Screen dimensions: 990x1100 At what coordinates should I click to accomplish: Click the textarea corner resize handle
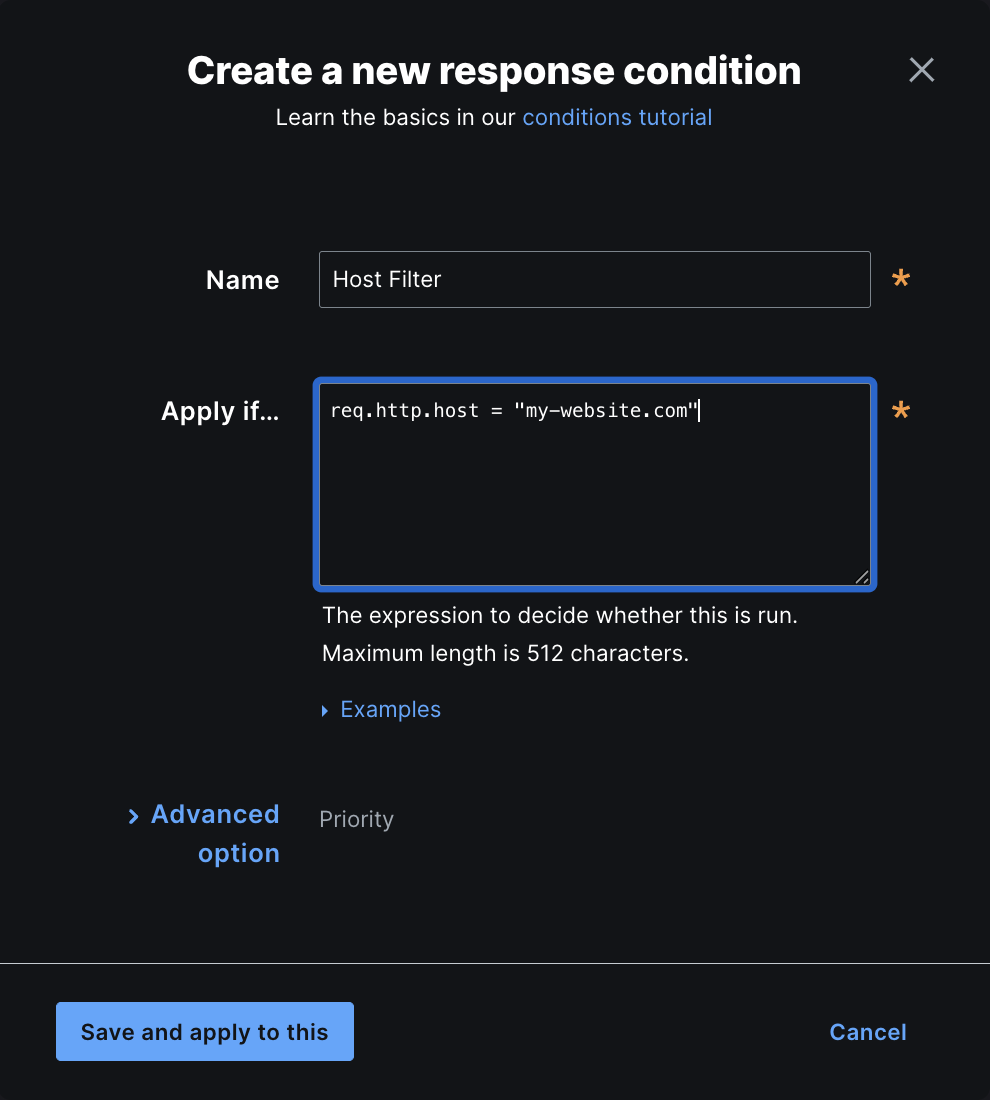pyautogui.click(x=862, y=577)
